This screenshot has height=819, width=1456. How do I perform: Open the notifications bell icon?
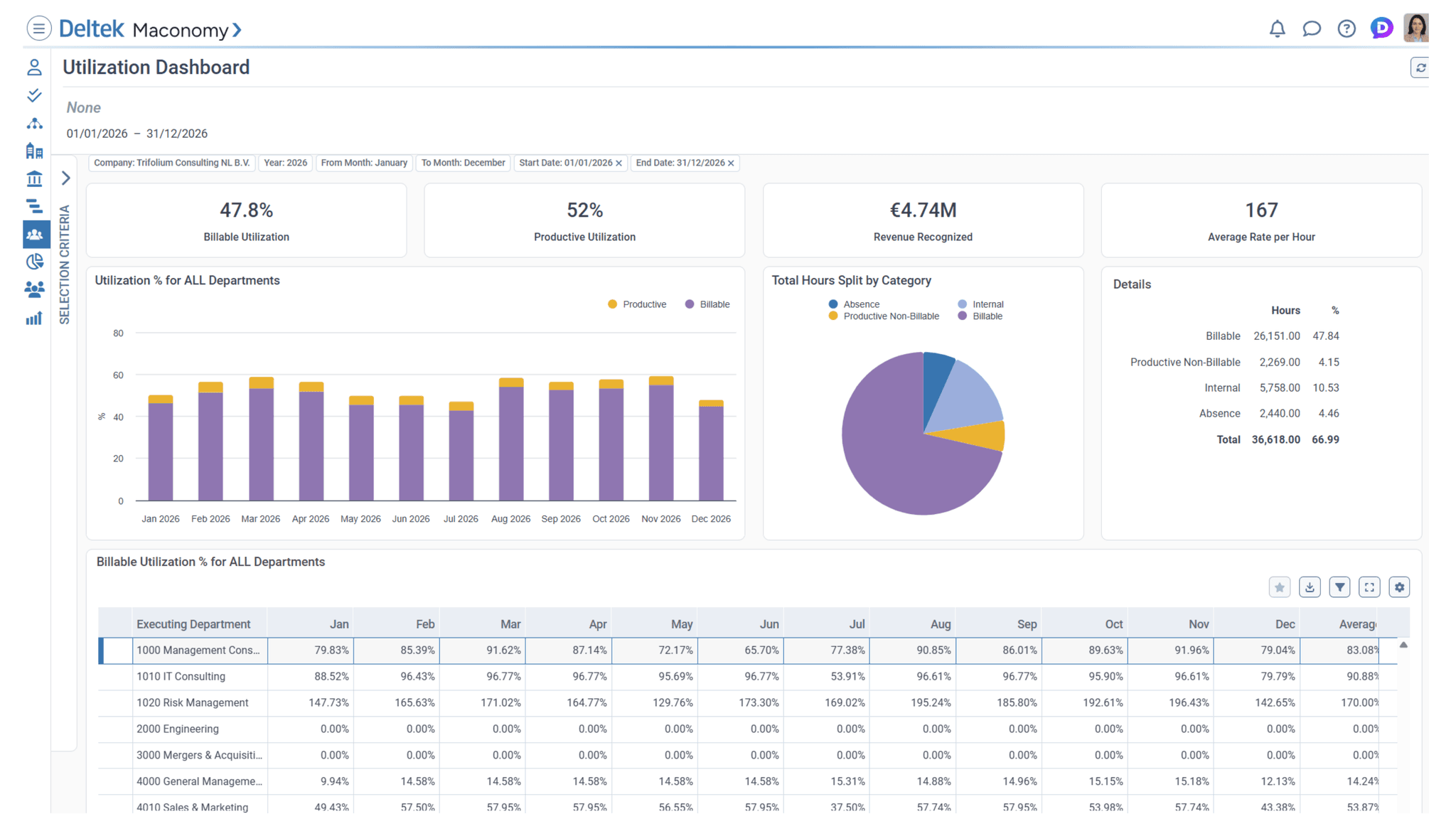point(1277,28)
